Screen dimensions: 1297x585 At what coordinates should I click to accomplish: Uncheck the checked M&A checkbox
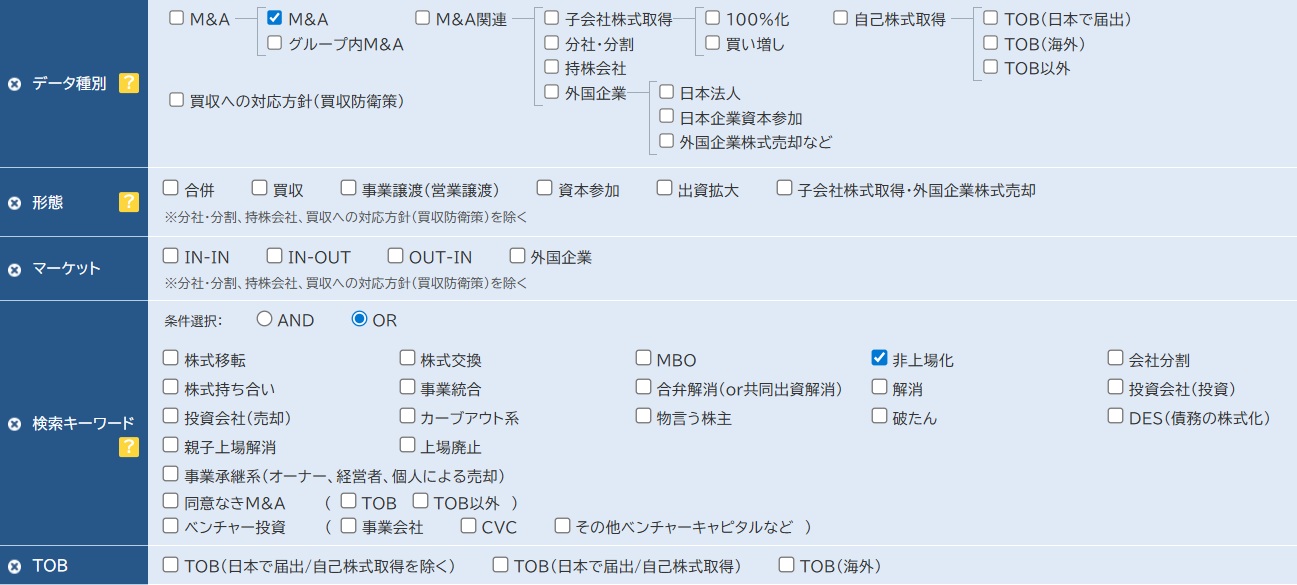click(x=275, y=18)
